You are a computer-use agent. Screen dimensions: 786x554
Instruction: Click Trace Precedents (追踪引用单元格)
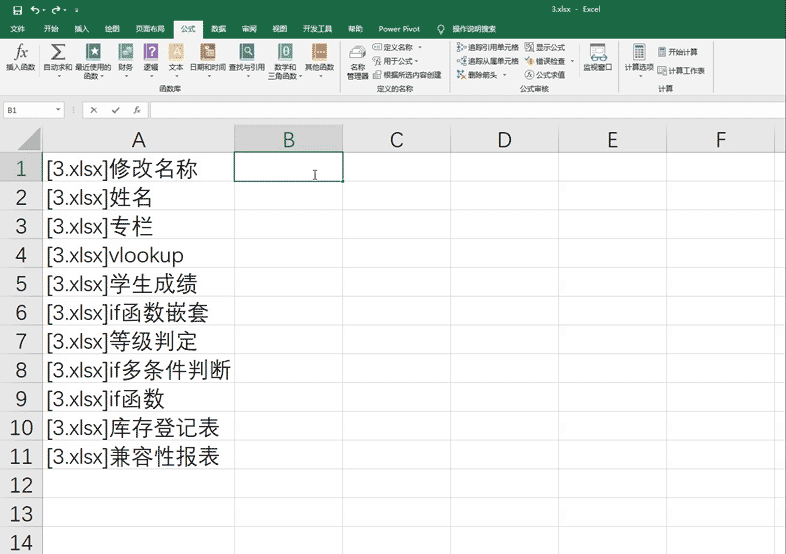487,47
